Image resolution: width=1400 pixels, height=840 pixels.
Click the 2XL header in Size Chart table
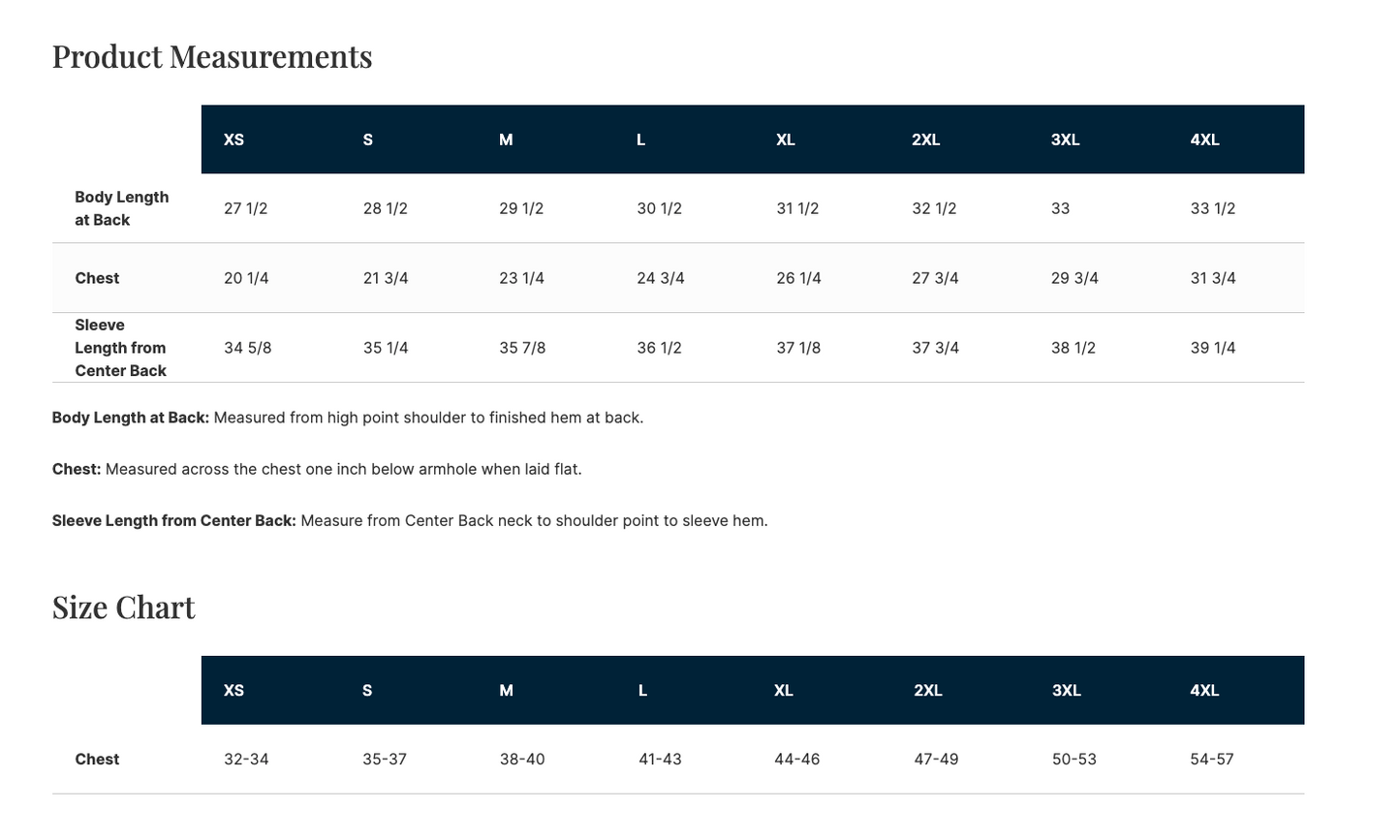(x=927, y=691)
